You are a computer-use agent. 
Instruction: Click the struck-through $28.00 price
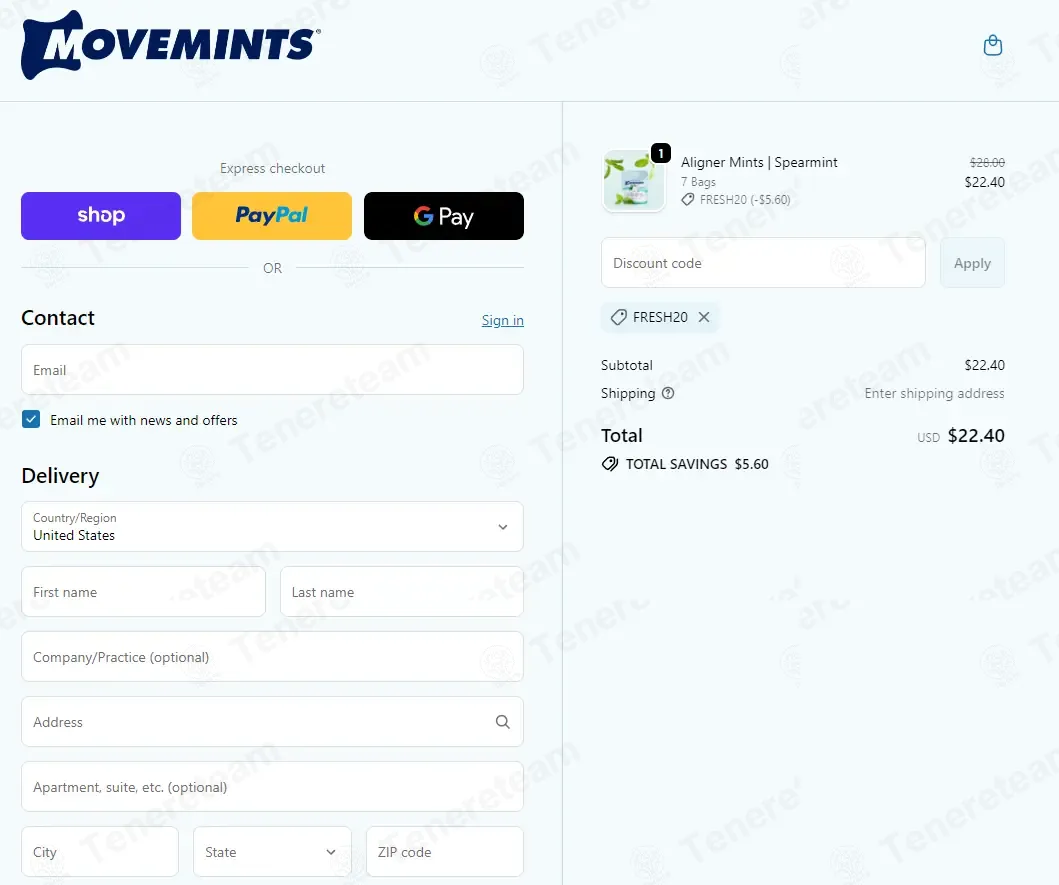[x=987, y=162]
